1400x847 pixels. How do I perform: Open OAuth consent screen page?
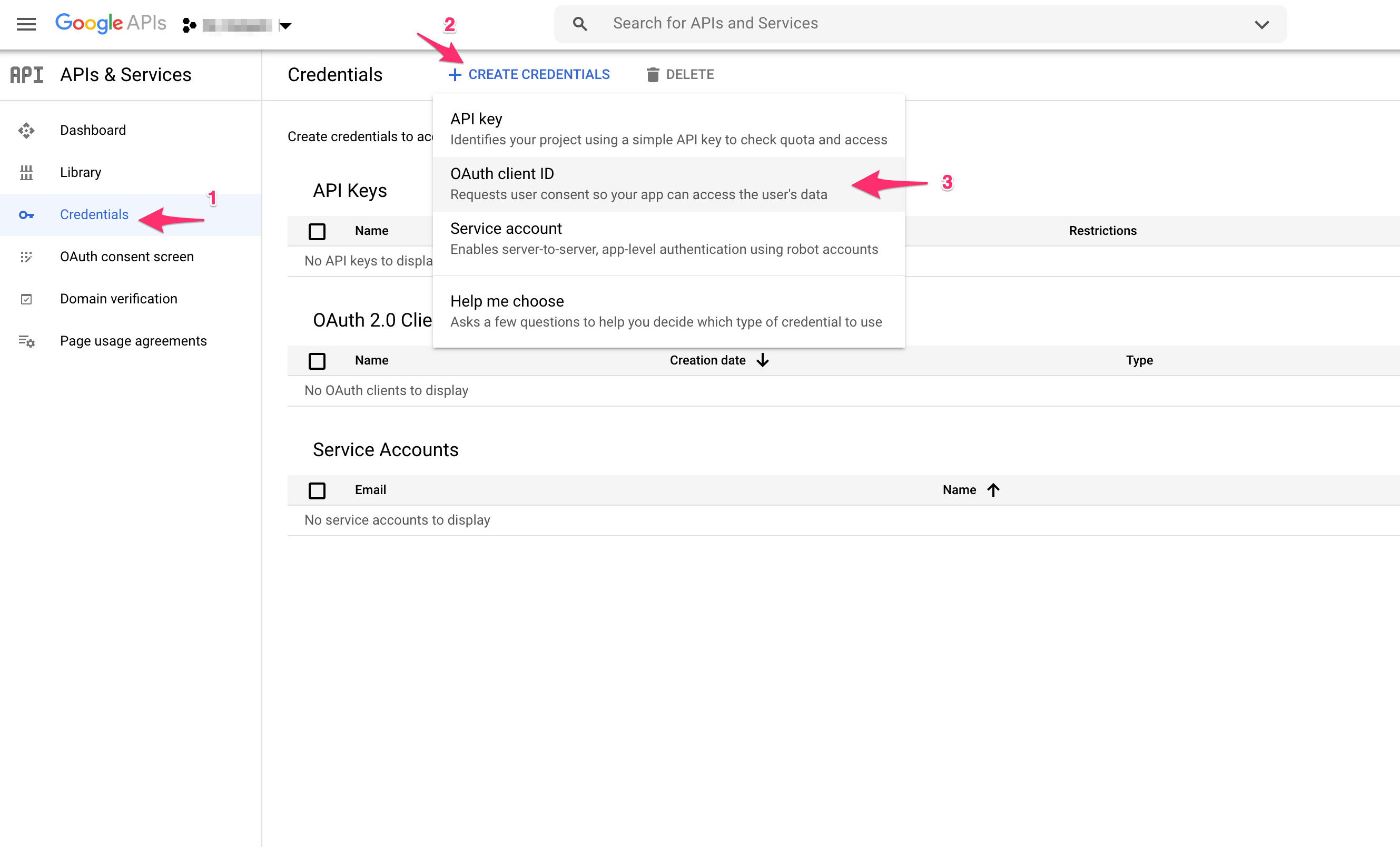coord(127,257)
